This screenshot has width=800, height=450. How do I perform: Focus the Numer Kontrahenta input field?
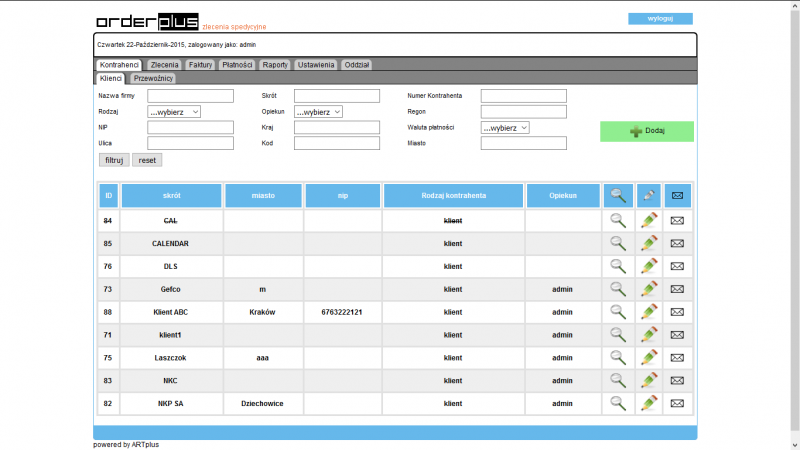tap(523, 96)
